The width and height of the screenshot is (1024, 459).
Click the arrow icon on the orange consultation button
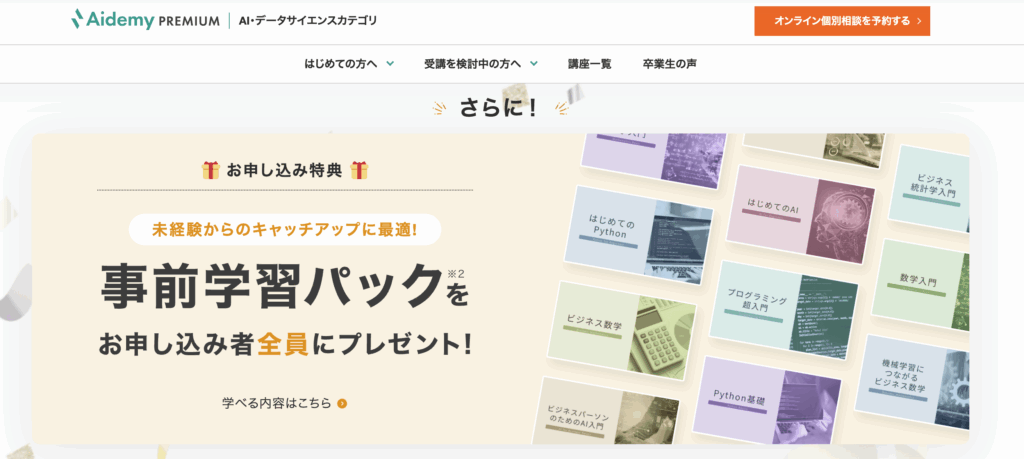click(x=919, y=22)
